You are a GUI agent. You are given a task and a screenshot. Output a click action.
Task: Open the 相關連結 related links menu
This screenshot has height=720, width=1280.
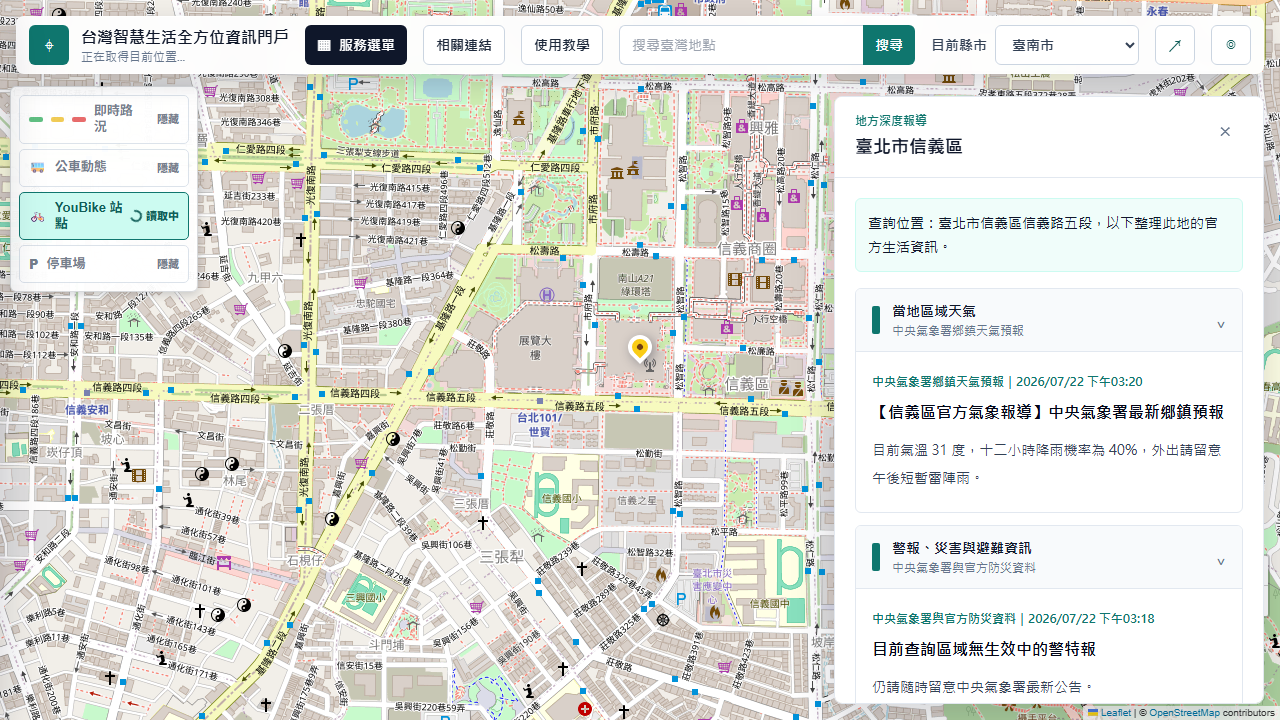(464, 45)
